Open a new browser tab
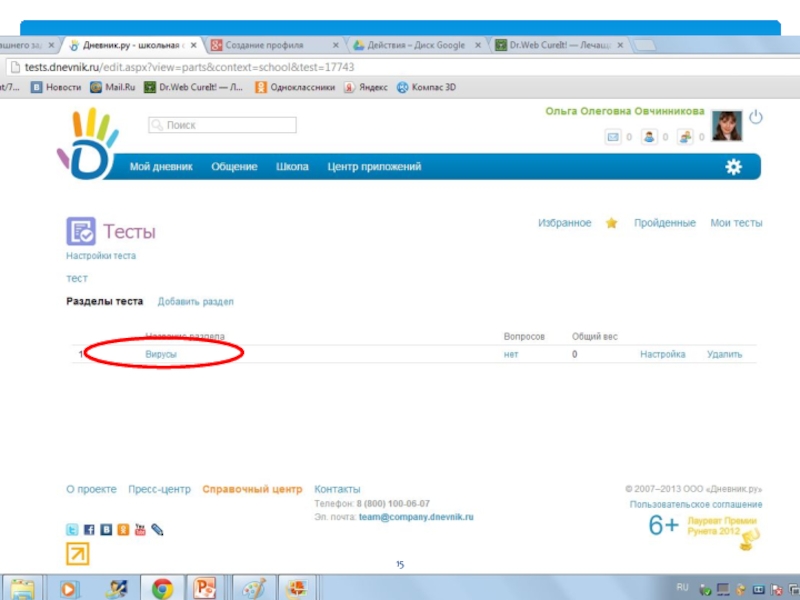800x600 pixels. [x=645, y=45]
